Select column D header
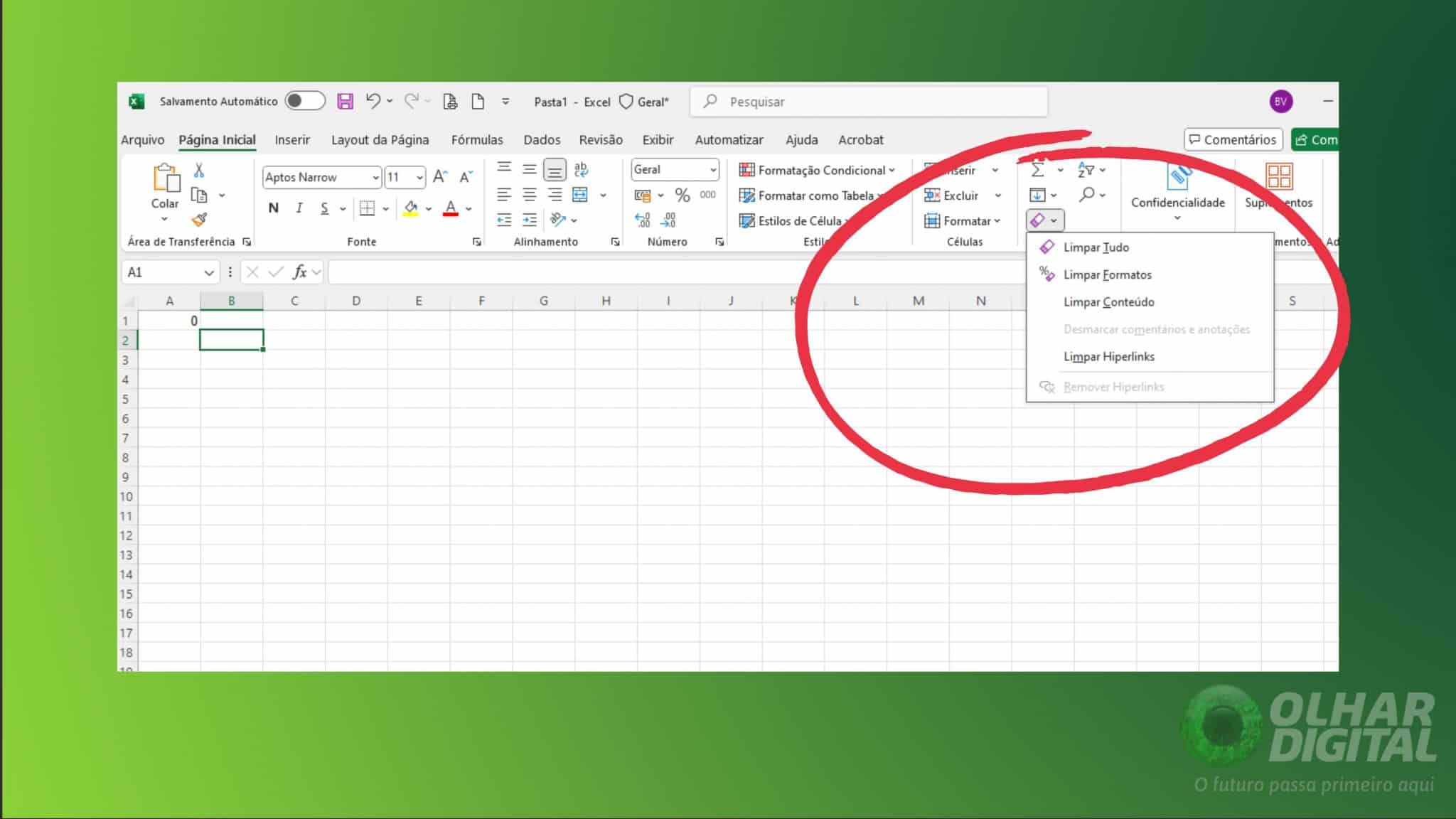Image resolution: width=1456 pixels, height=819 pixels. pyautogui.click(x=356, y=301)
